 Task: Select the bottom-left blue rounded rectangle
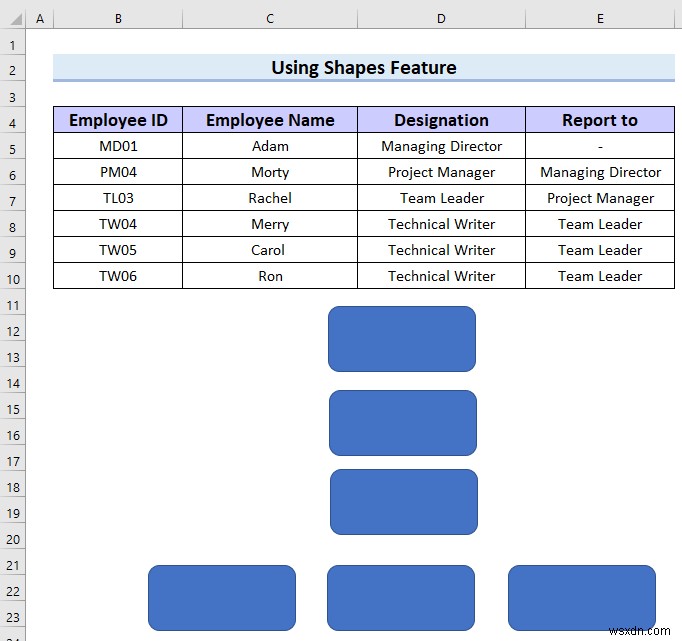(222, 598)
